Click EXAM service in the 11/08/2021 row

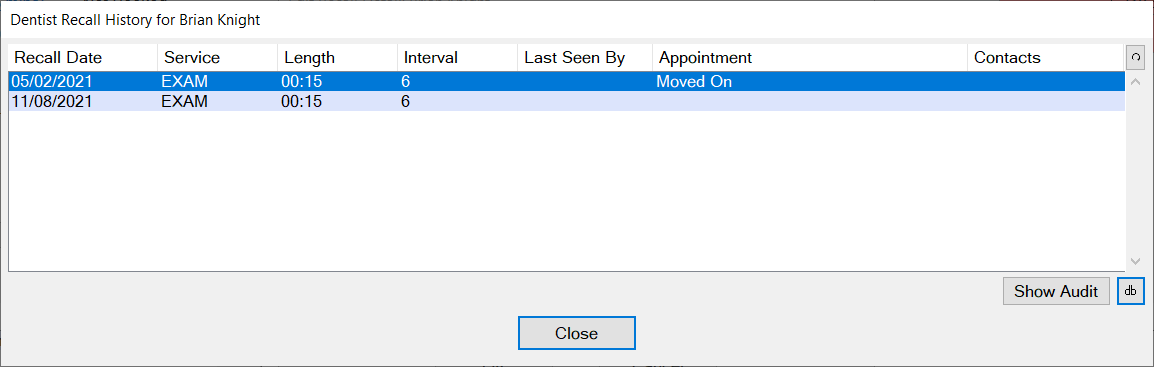(185, 101)
